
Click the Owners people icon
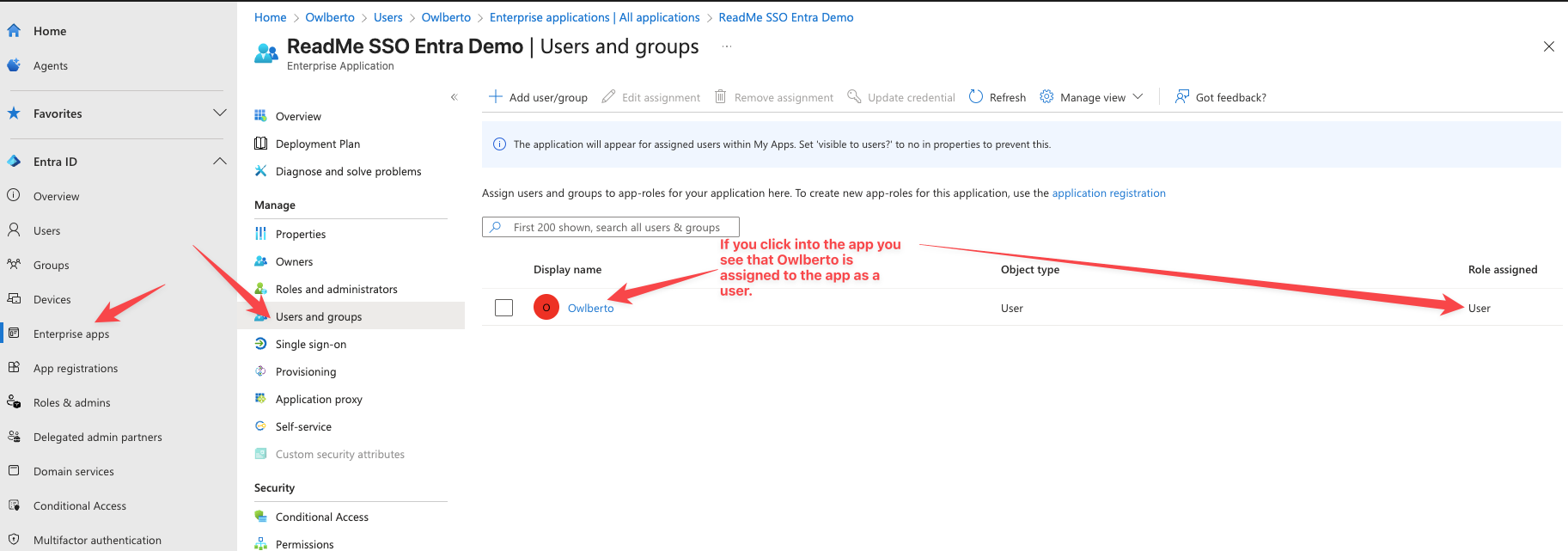tap(260, 261)
